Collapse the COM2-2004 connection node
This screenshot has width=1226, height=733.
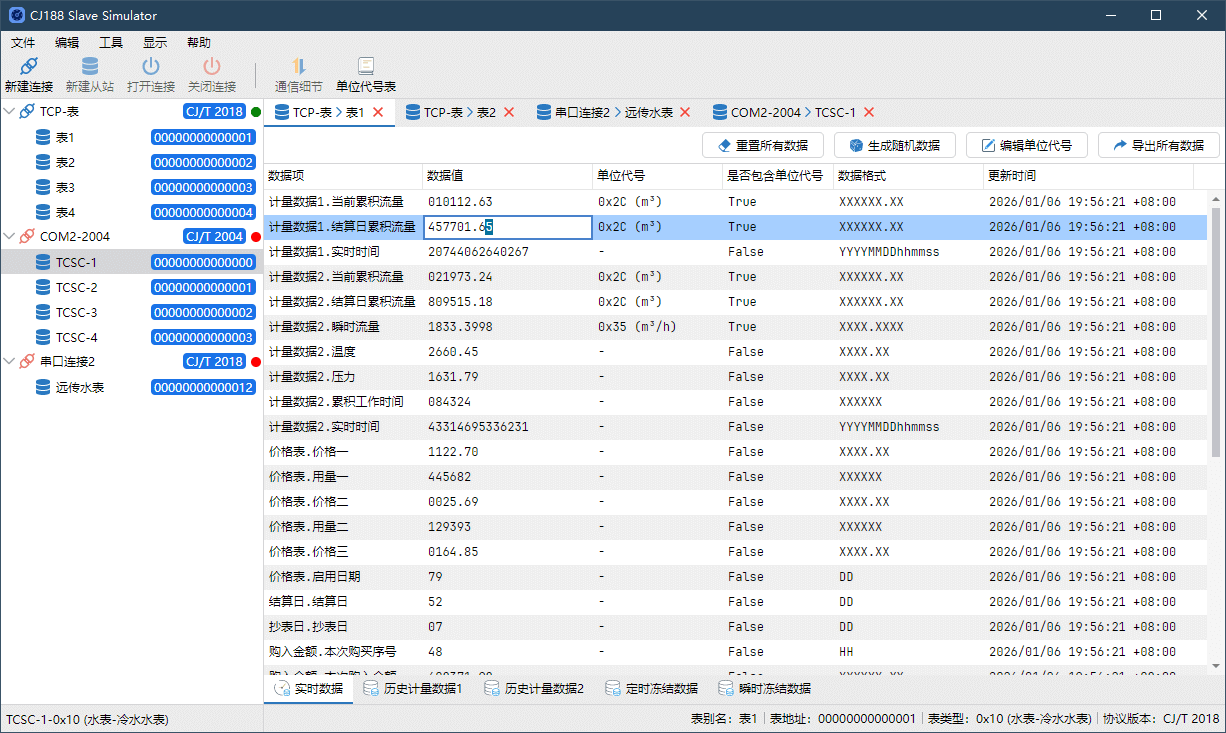pos(9,237)
